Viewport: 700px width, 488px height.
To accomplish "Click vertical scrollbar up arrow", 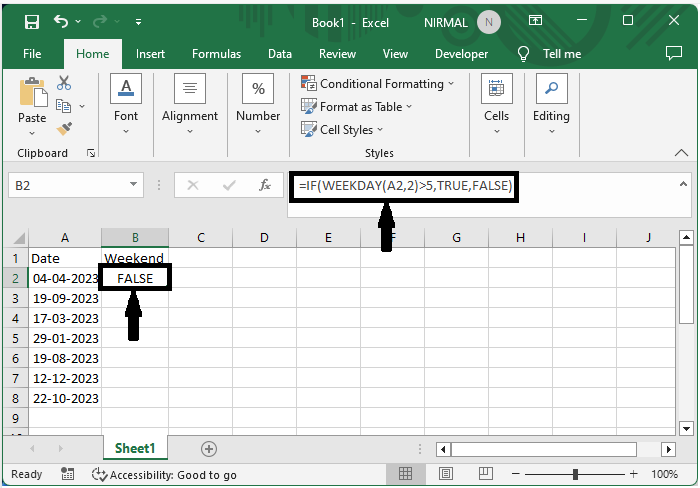I will [x=686, y=238].
